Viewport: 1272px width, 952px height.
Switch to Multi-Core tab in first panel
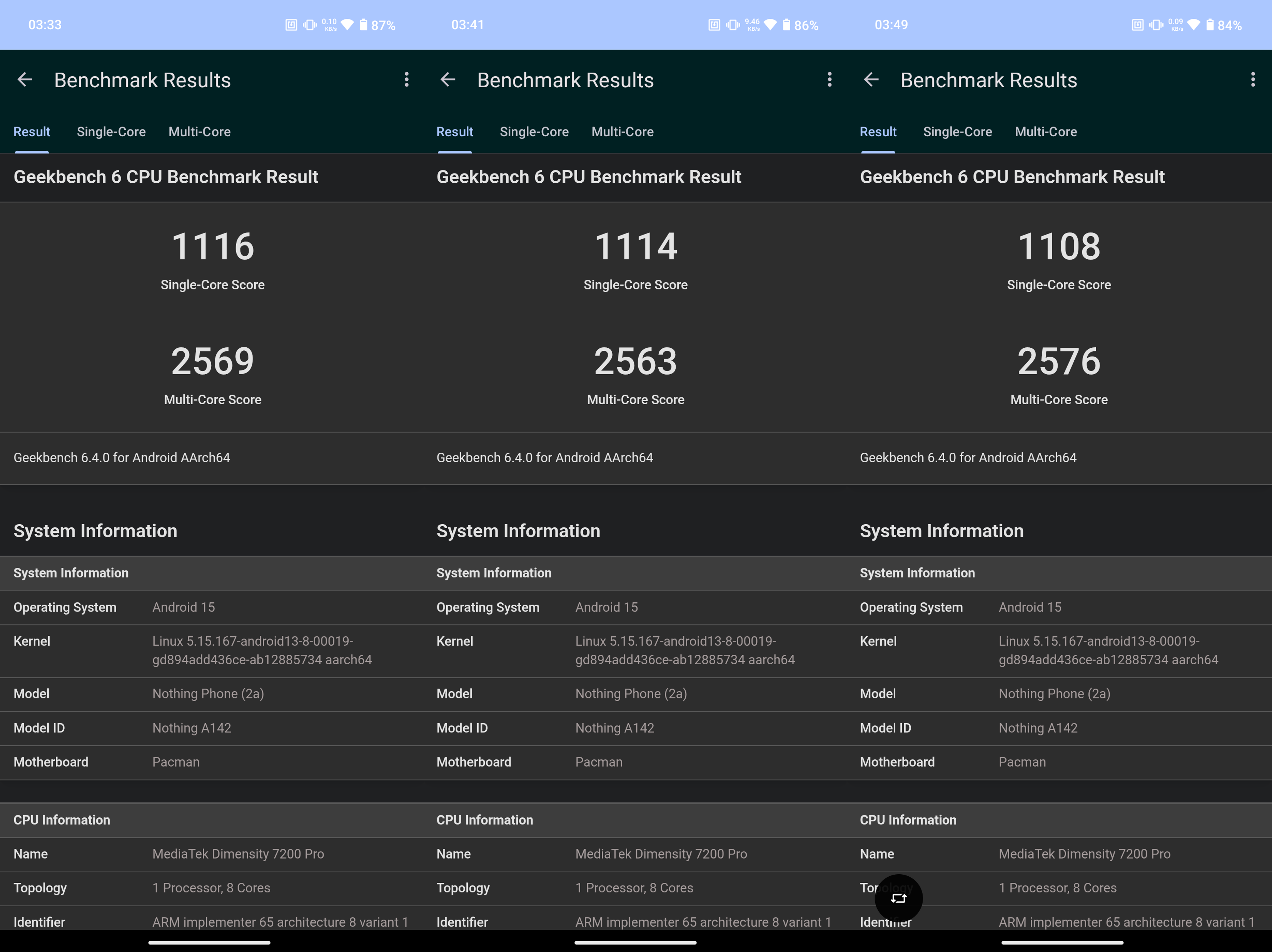[x=200, y=132]
